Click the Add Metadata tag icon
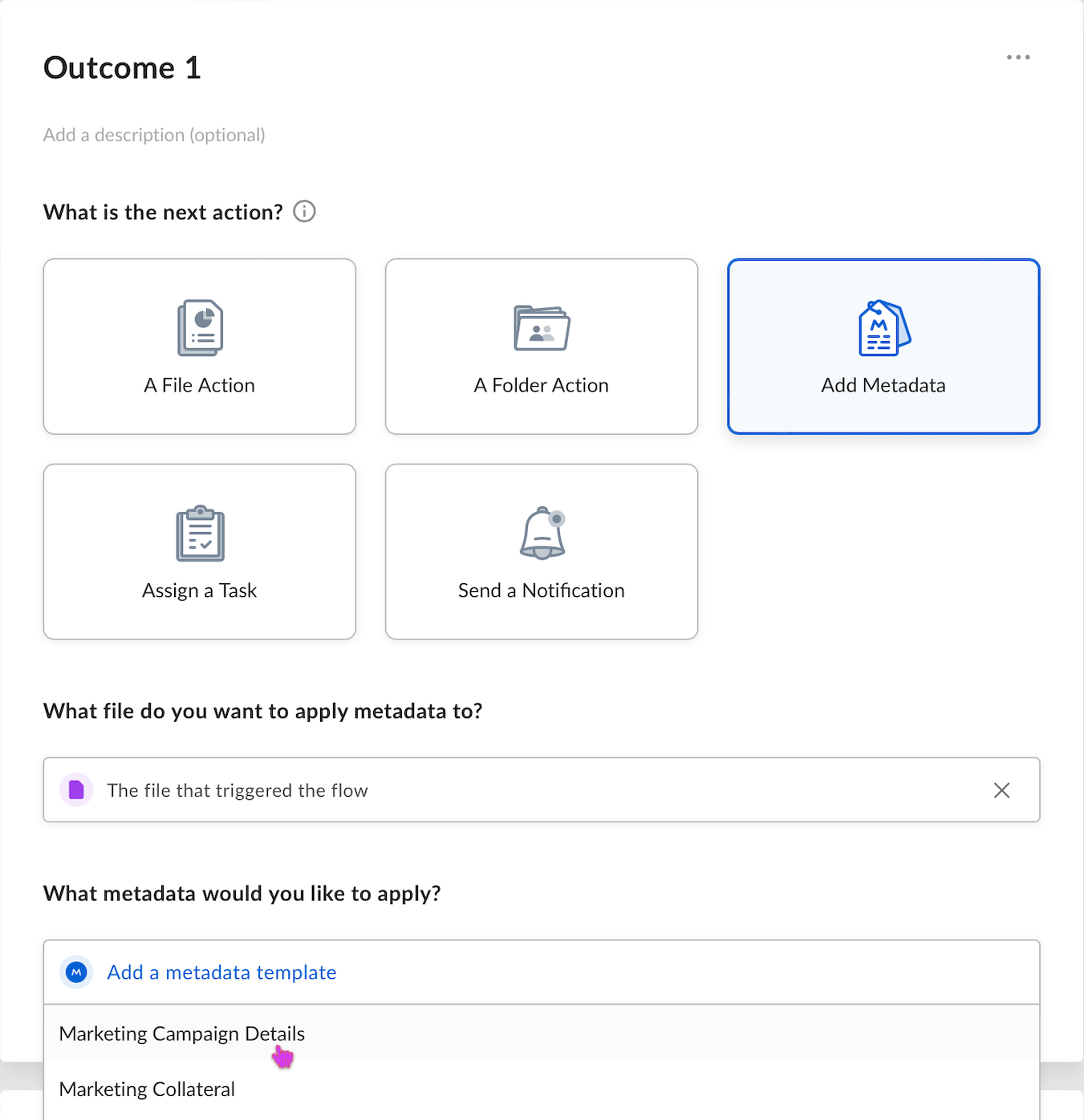The width and height of the screenshot is (1084, 1120). [883, 327]
